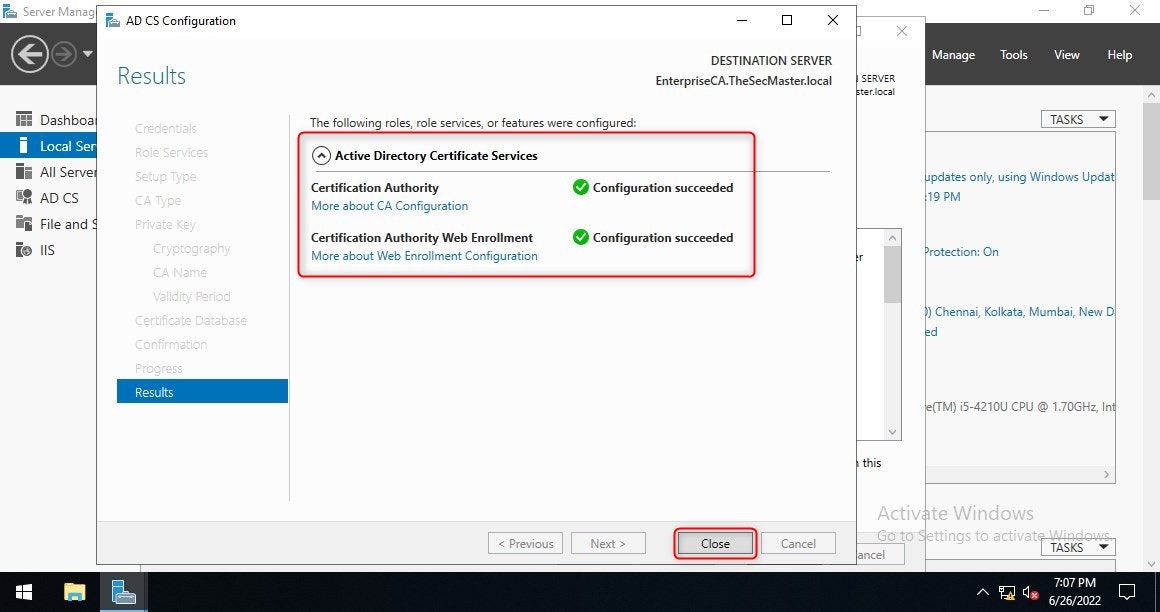The width and height of the screenshot is (1160, 612).
Task: Click the AD CS certificate icon
Action: point(24,198)
